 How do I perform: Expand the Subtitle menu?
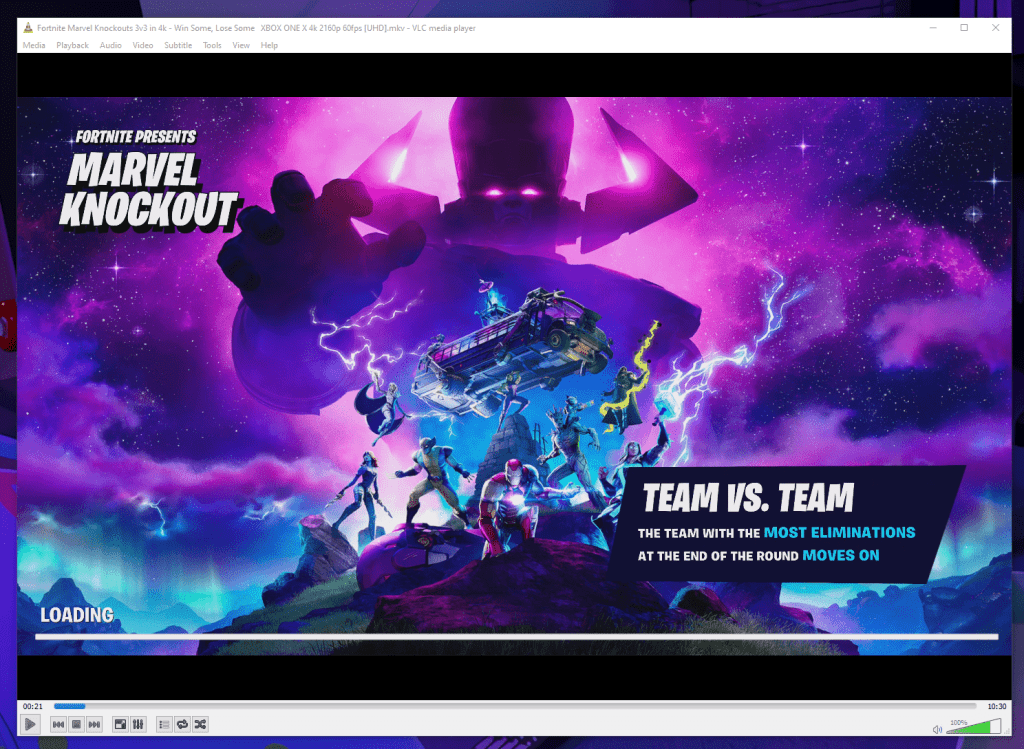click(x=178, y=45)
